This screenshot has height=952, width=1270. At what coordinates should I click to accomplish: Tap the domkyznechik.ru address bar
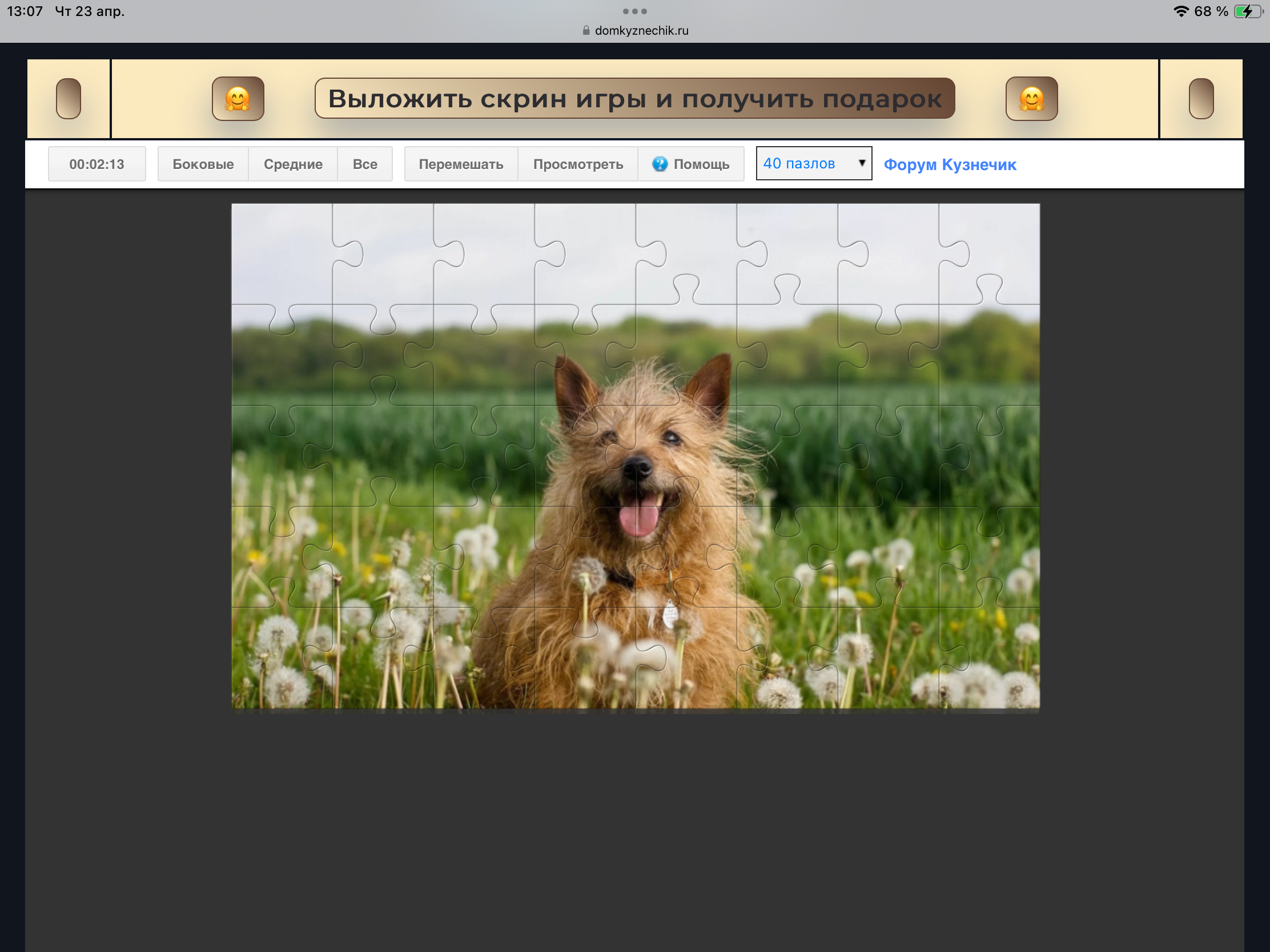pyautogui.click(x=641, y=30)
